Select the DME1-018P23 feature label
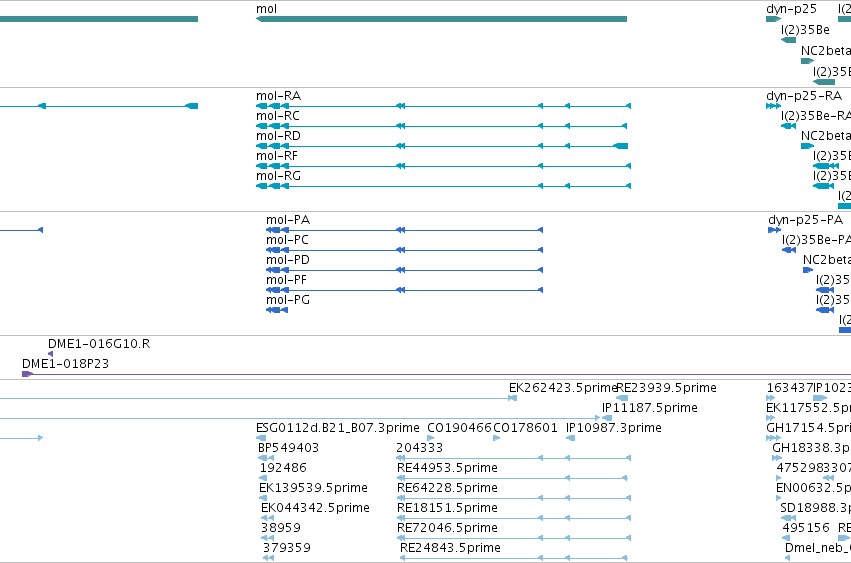This screenshot has width=851, height=563. [x=65, y=364]
